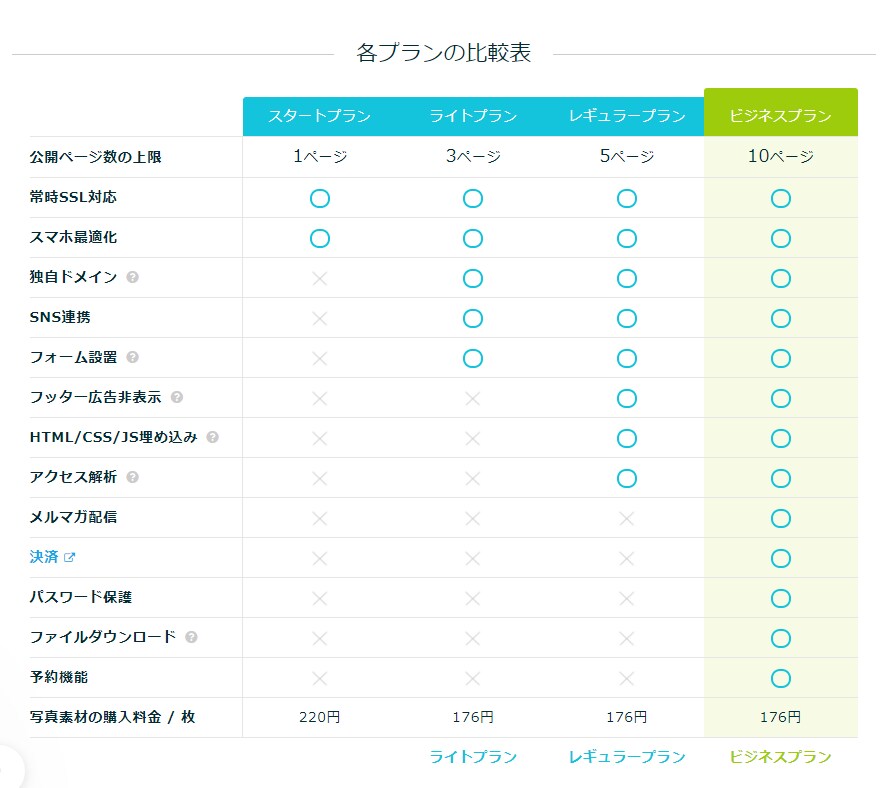The image size is (895, 788).
Task: Click circle icon for メルマガ配信 in ビジネスプラン
Action: [x=781, y=518]
